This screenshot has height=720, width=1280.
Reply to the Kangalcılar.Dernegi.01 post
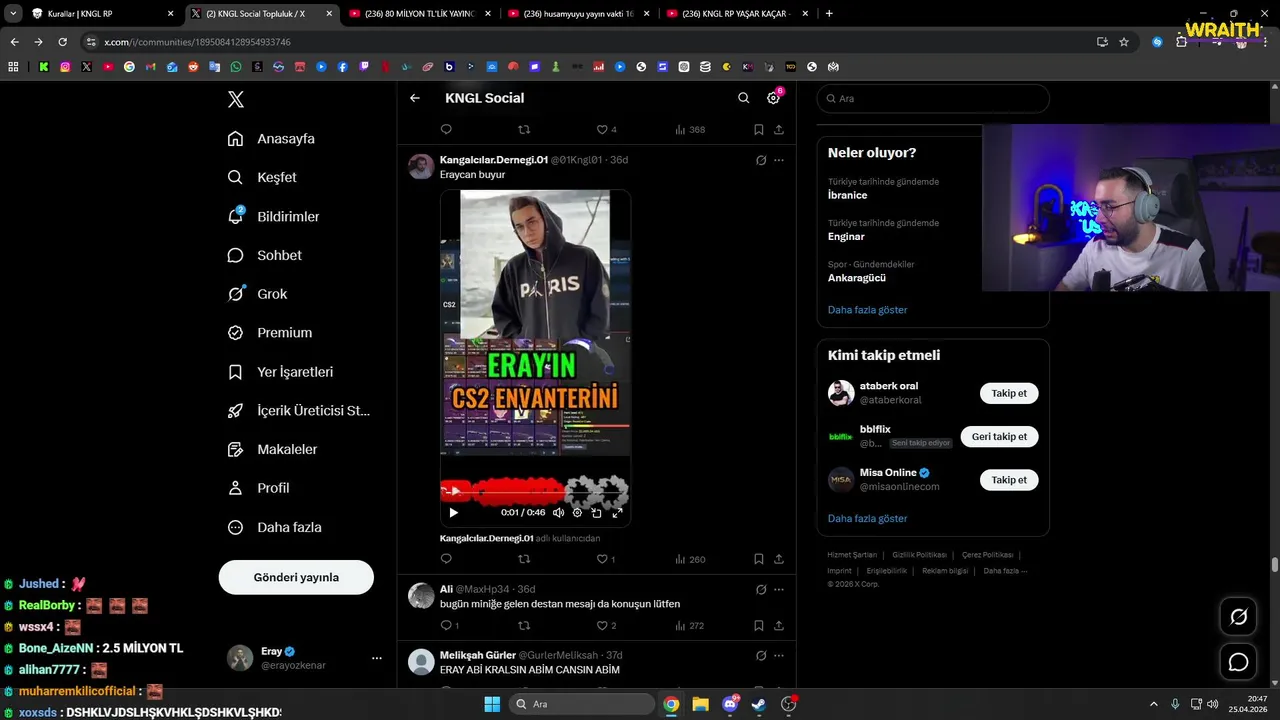coord(446,559)
